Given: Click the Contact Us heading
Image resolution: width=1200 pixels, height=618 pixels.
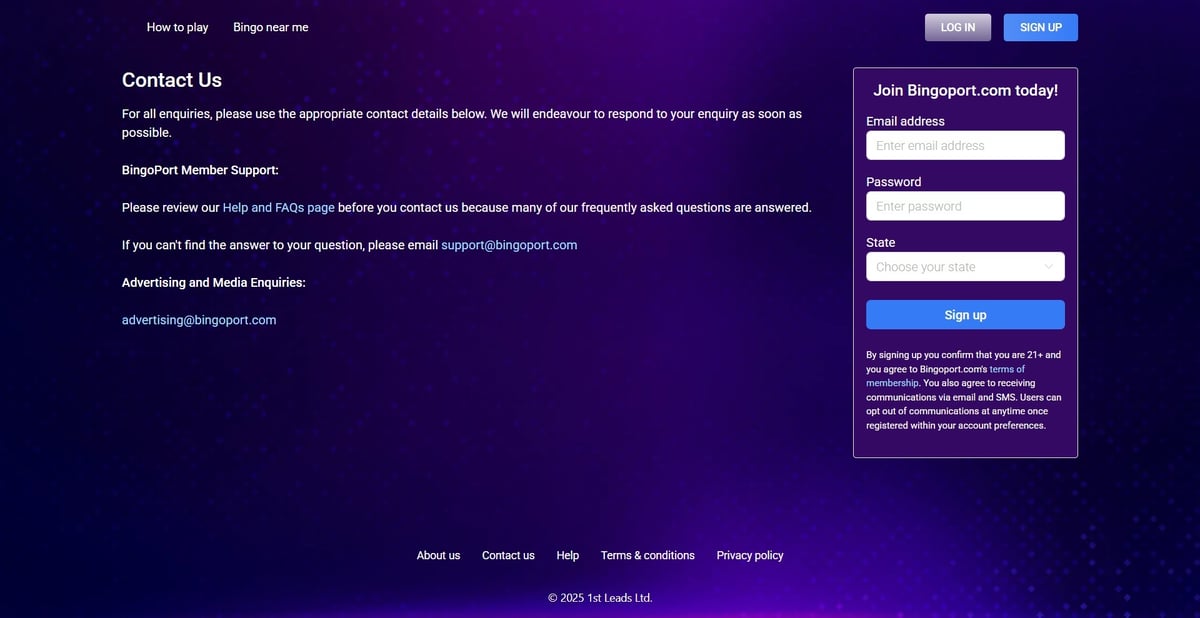Looking at the screenshot, I should click(172, 80).
